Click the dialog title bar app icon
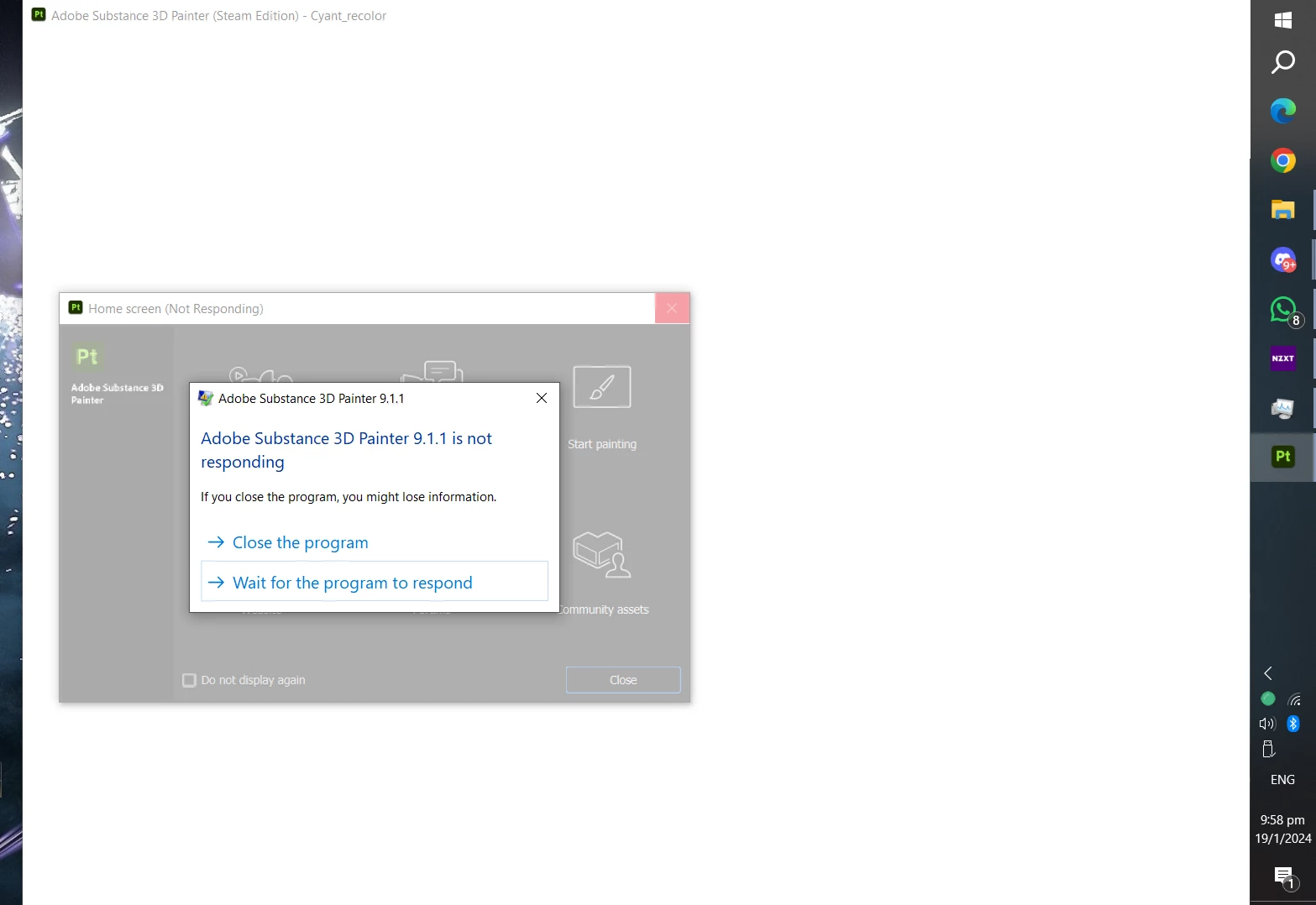This screenshot has width=1316, height=905. (x=206, y=398)
